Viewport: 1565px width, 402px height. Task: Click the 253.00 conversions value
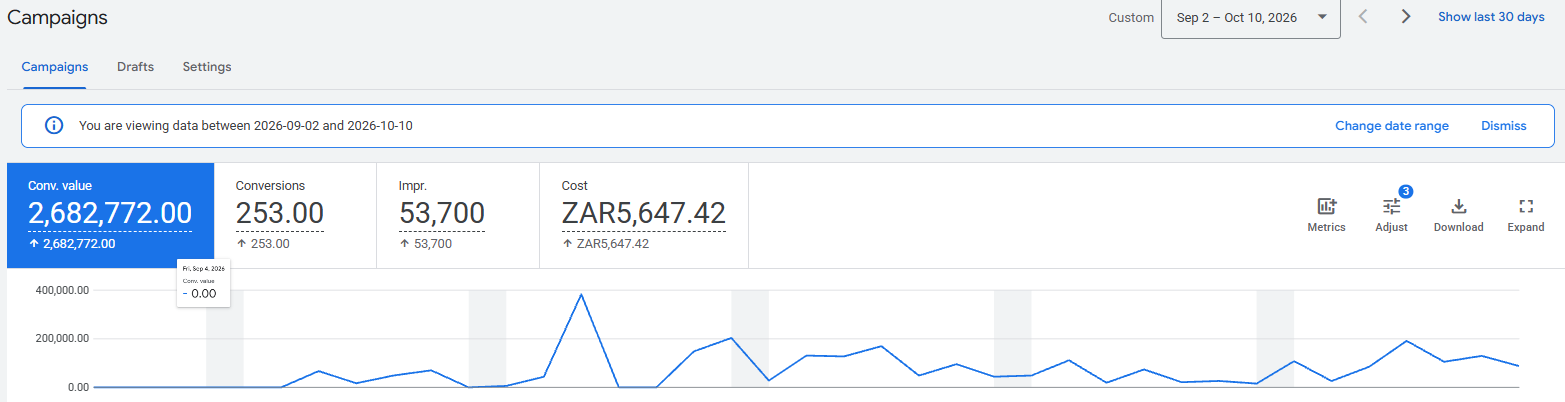280,213
